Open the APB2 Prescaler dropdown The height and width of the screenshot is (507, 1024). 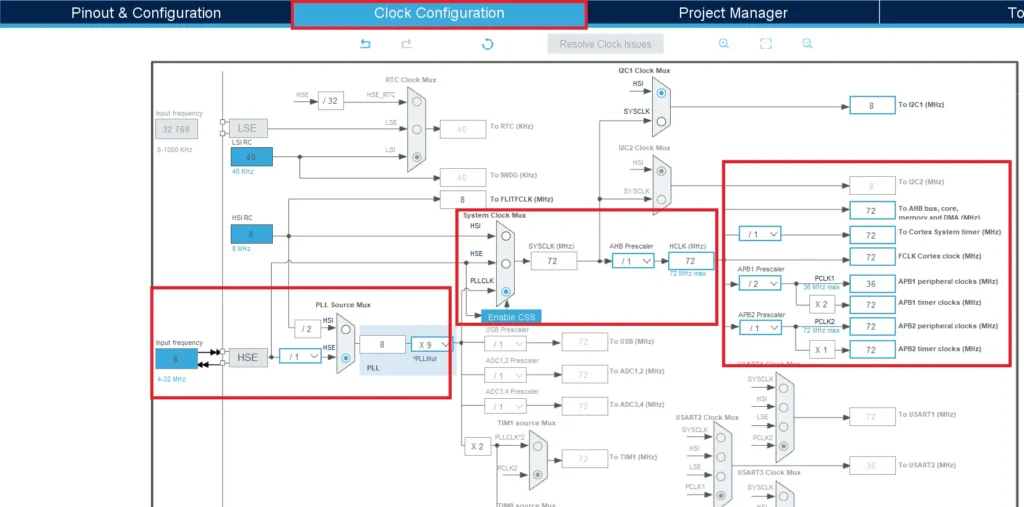[760, 327]
